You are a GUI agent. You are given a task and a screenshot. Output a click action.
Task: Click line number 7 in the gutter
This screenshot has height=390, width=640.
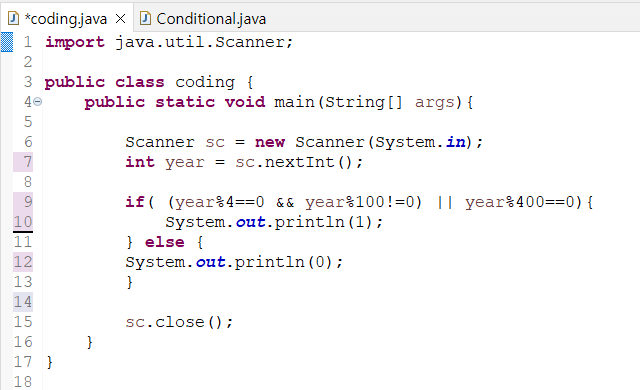pyautogui.click(x=27, y=162)
